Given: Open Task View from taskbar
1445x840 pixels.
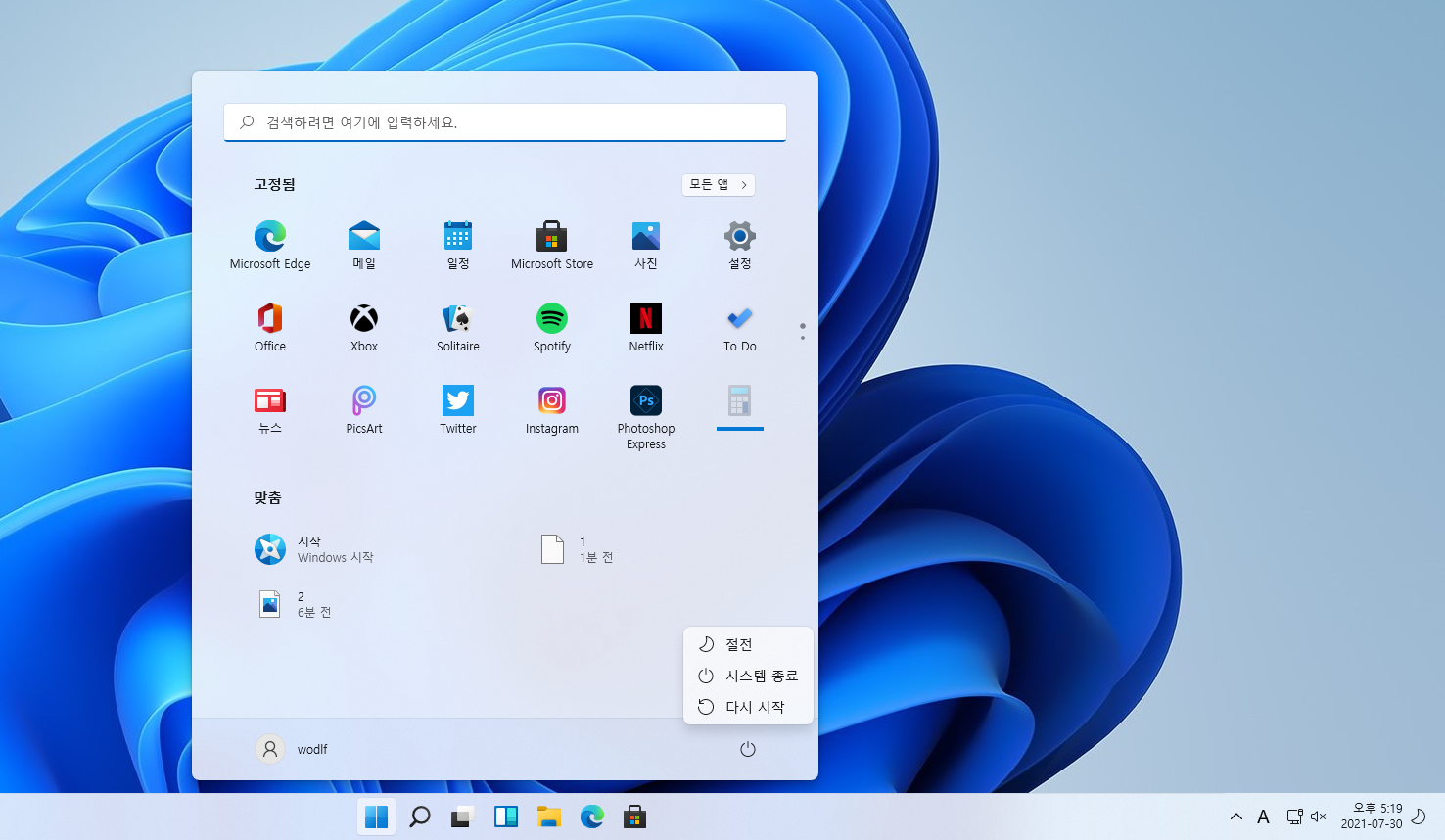Looking at the screenshot, I should 463,817.
